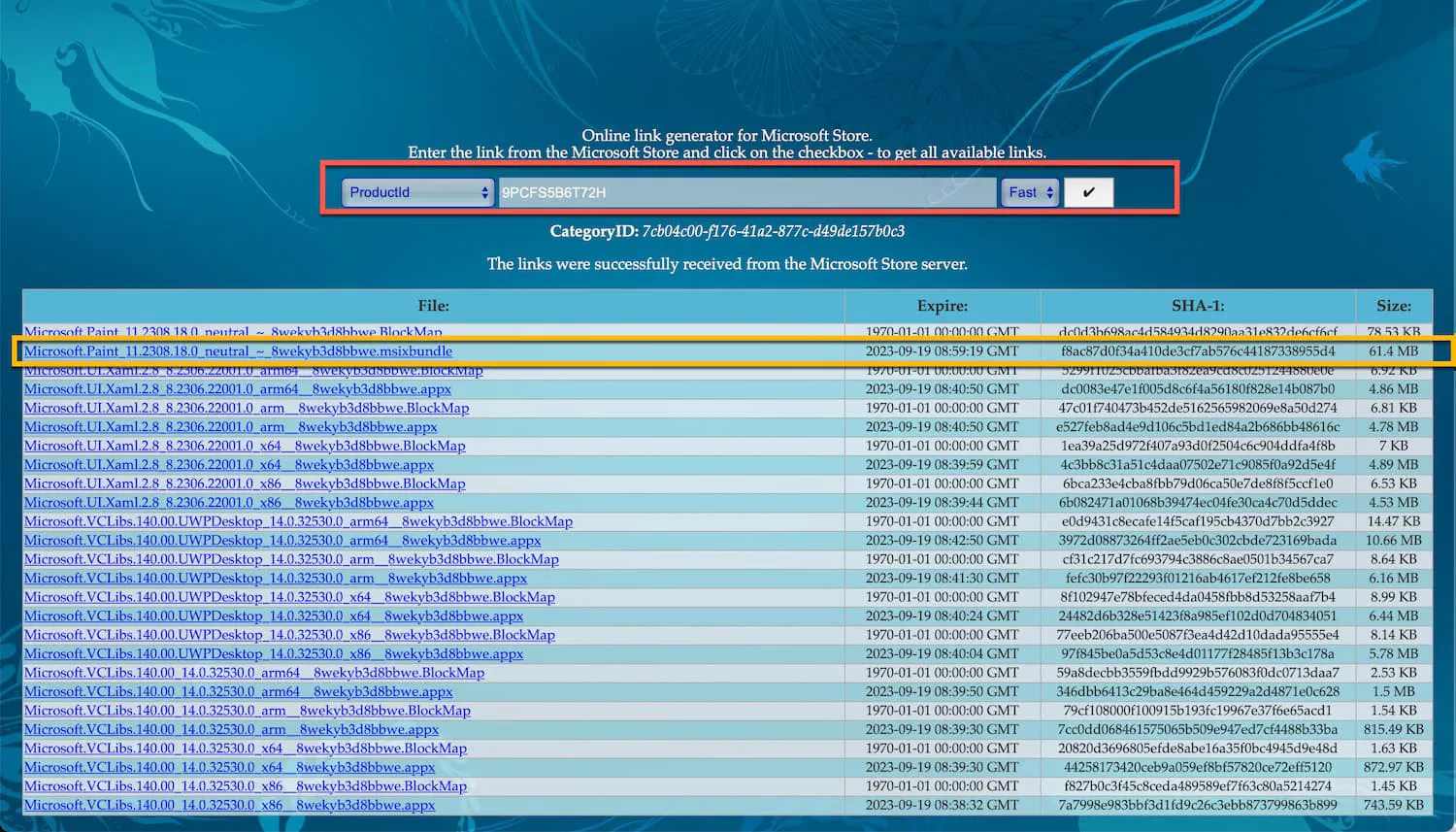Click the 14.47 KB size cell
The height and width of the screenshot is (832, 1456).
tap(1394, 521)
